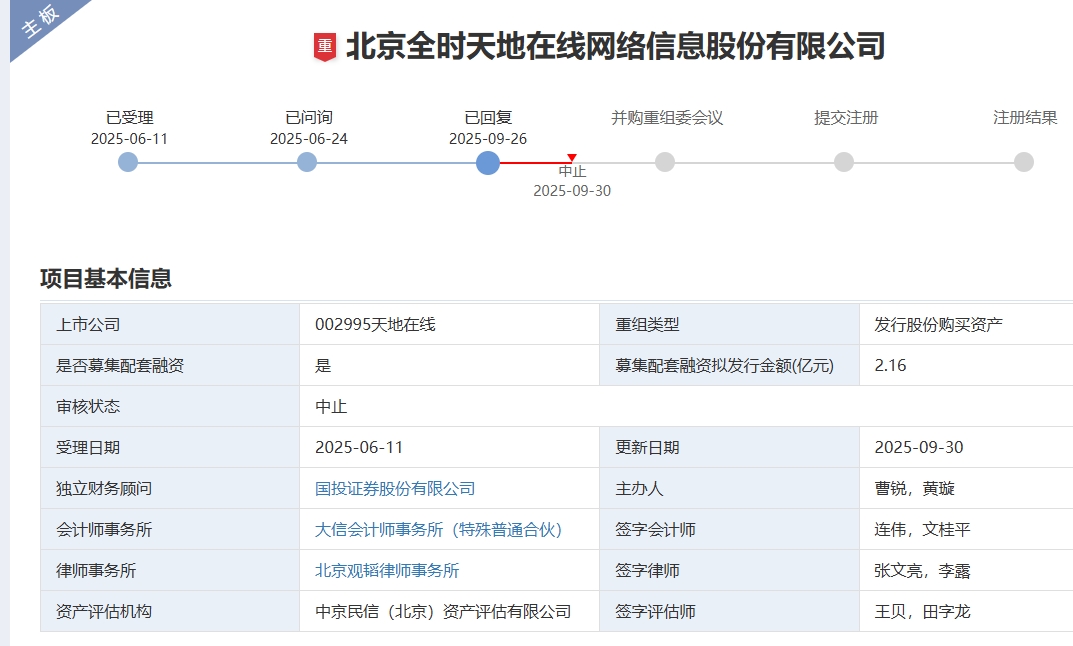
Task: Click the 签字评估师 header cell
Action: (729, 611)
